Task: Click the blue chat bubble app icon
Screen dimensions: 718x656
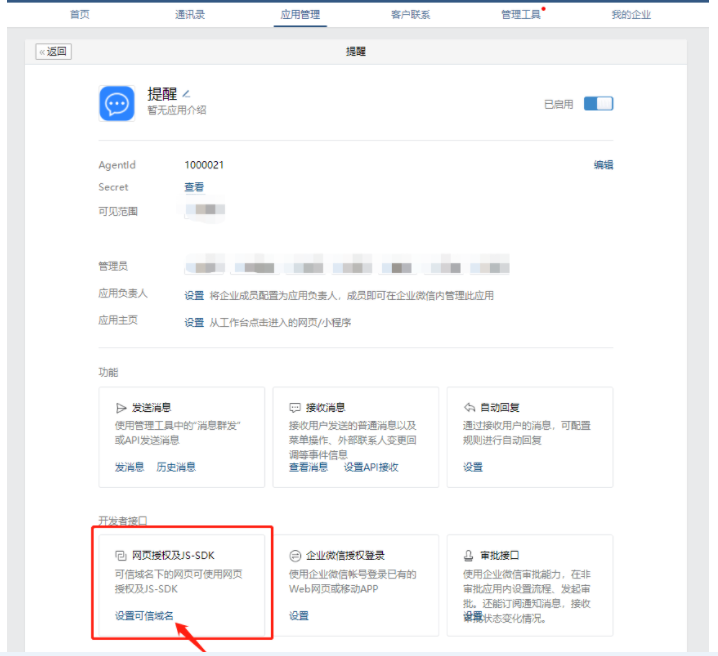Action: click(117, 103)
